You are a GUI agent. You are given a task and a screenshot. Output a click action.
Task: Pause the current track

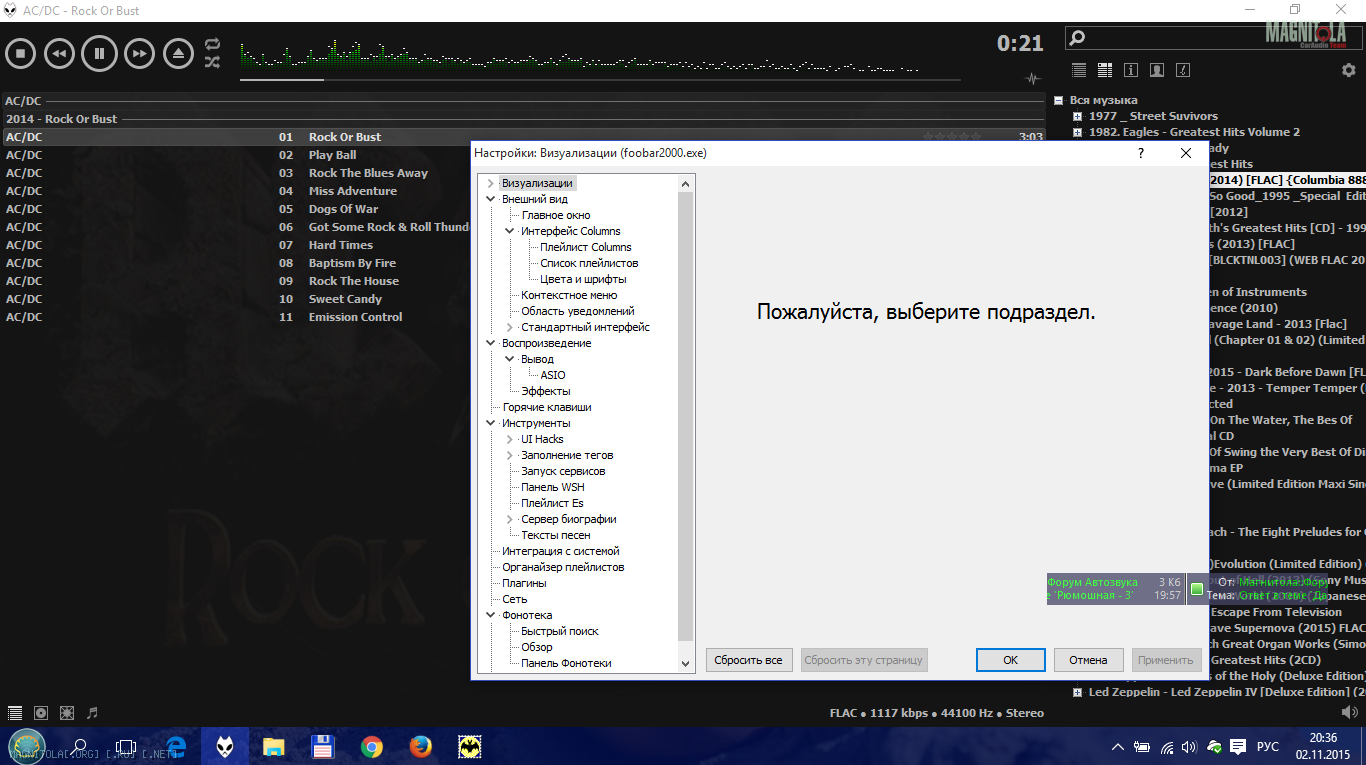[99, 53]
